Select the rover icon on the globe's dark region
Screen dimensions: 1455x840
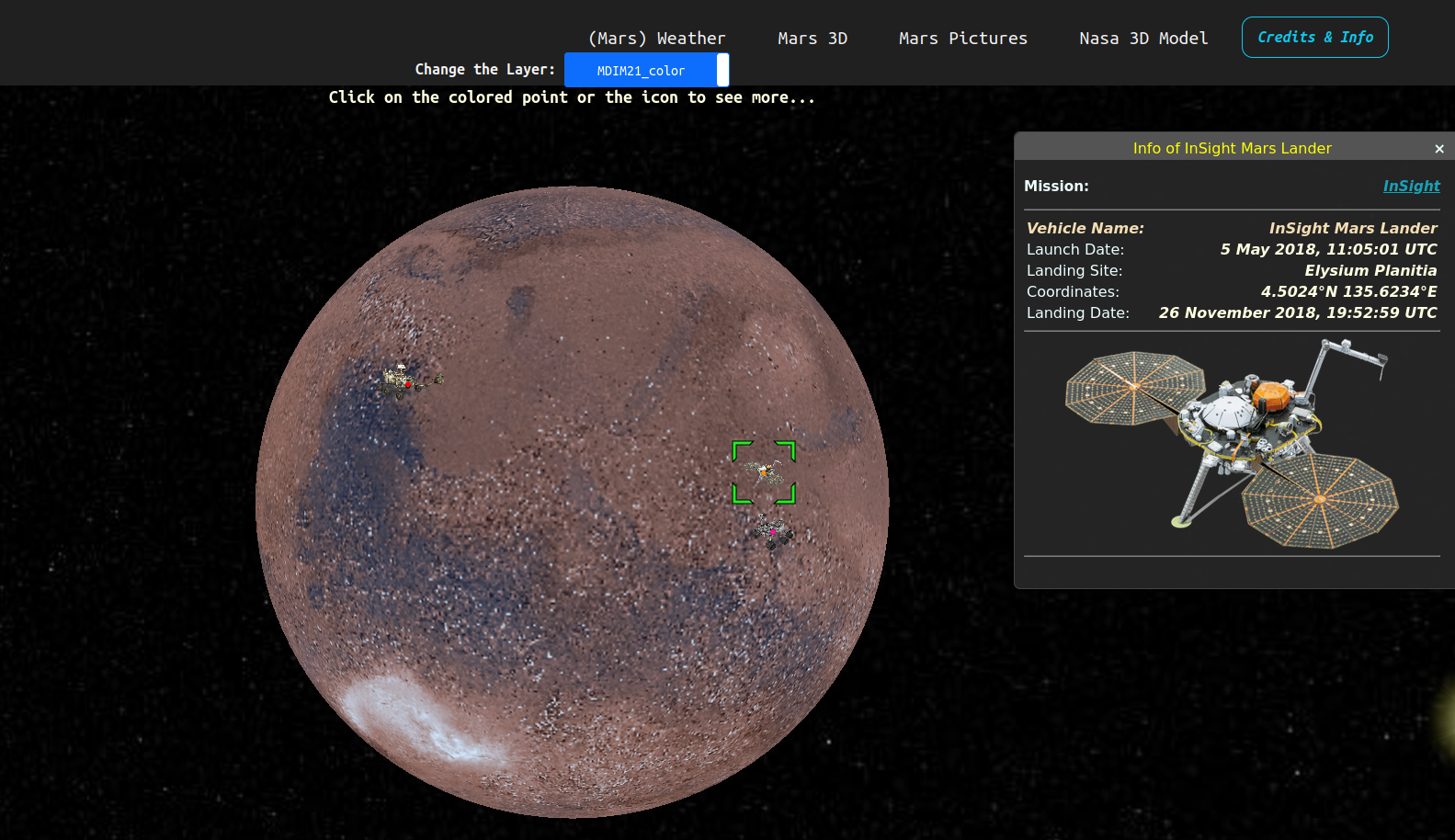(410, 380)
